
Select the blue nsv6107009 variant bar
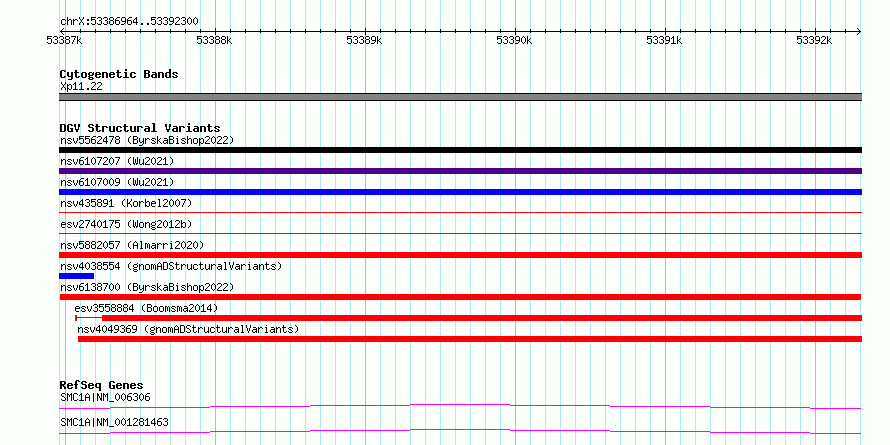click(x=460, y=192)
